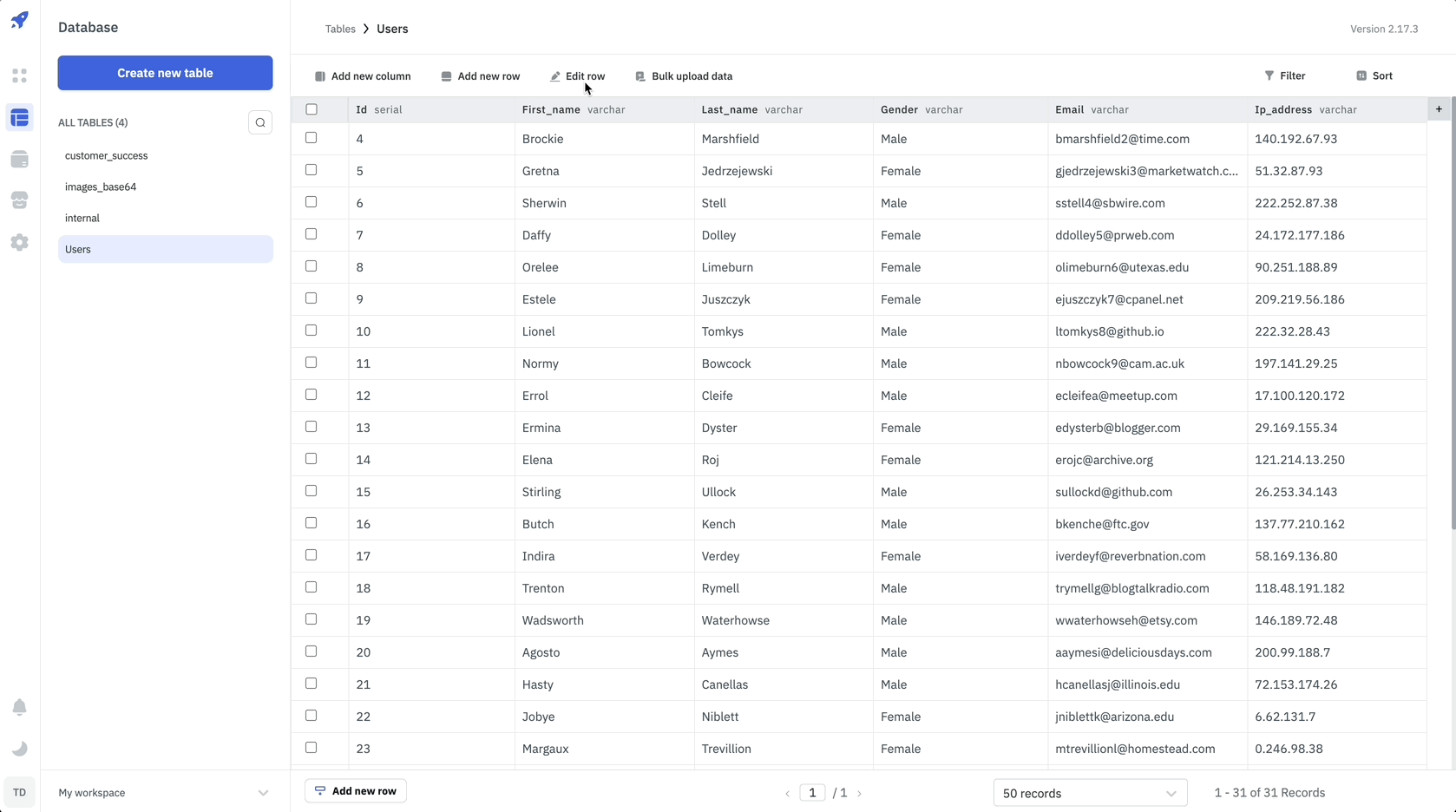Open the apps dashboard grid icon
Viewport: 1456px width, 812px height.
[19, 76]
